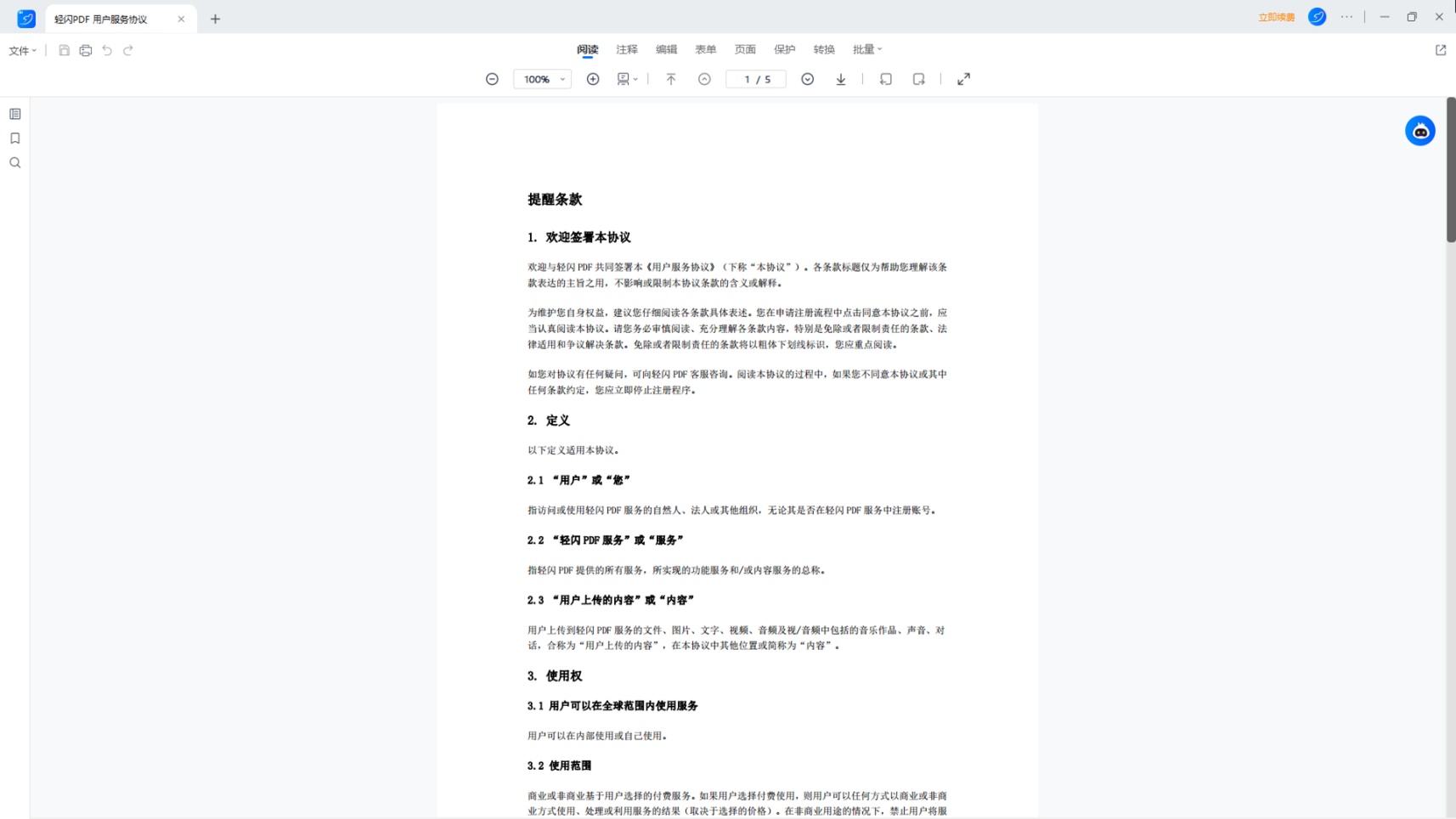This screenshot has height=819, width=1456.
Task: Minimize the application window
Action: 1385,17
